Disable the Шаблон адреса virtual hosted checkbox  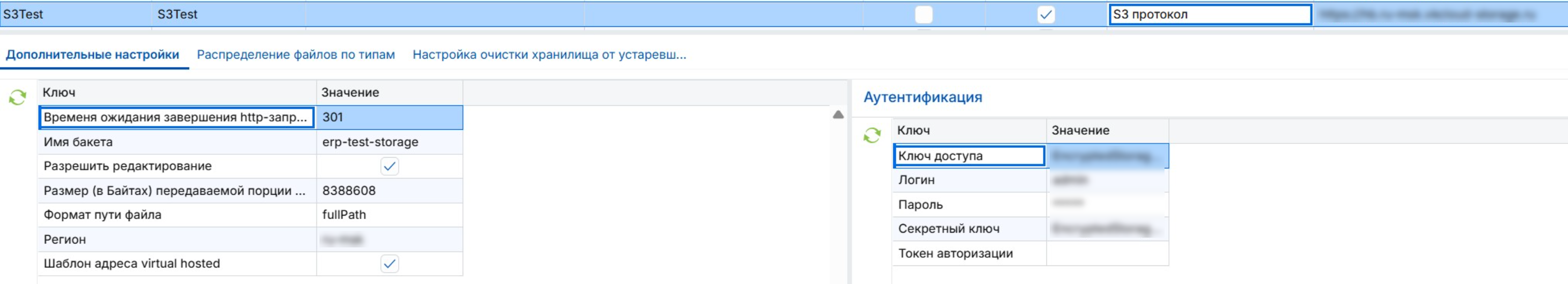(389, 264)
